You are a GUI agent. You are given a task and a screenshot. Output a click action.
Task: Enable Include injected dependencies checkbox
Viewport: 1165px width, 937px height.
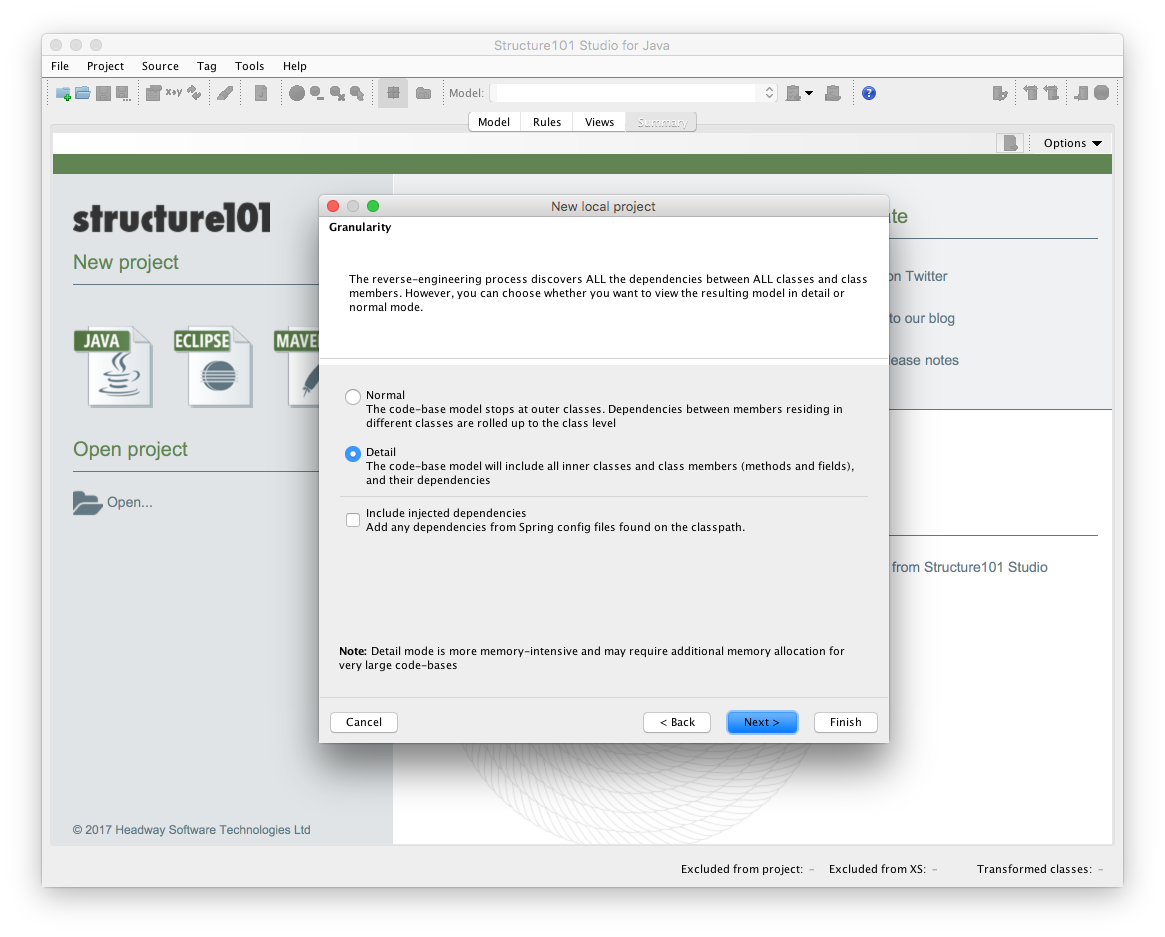[353, 520]
